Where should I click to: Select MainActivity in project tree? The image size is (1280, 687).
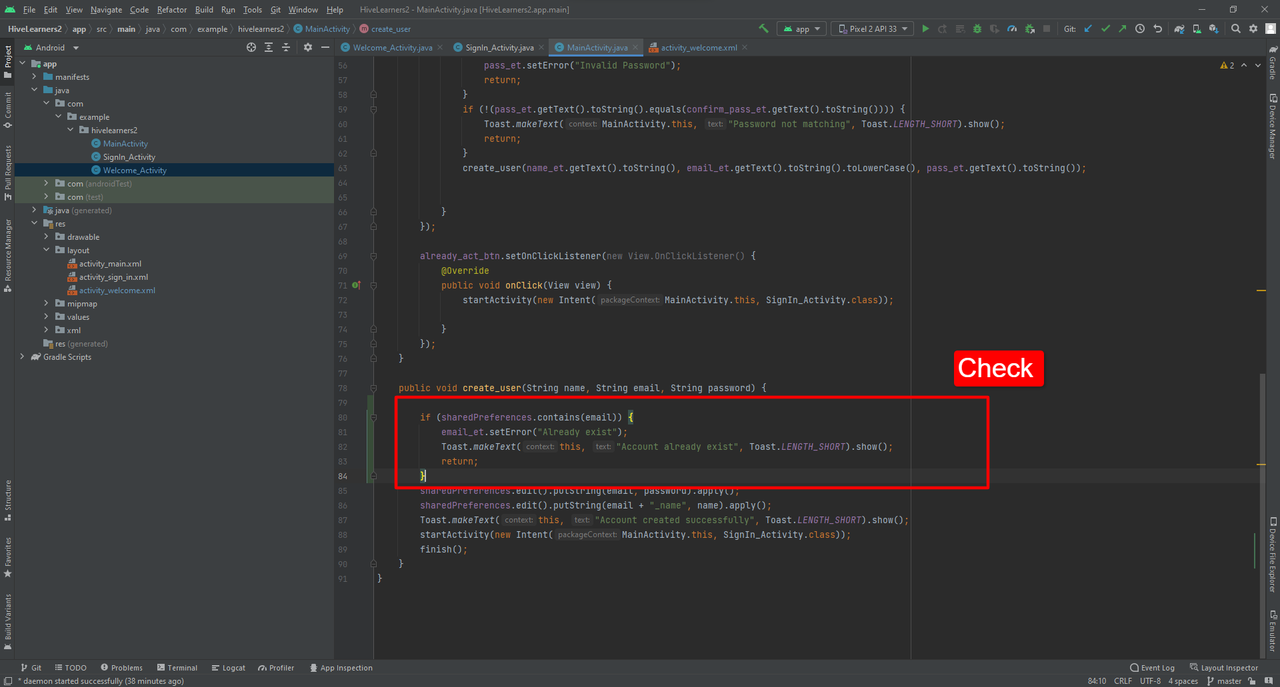(125, 144)
